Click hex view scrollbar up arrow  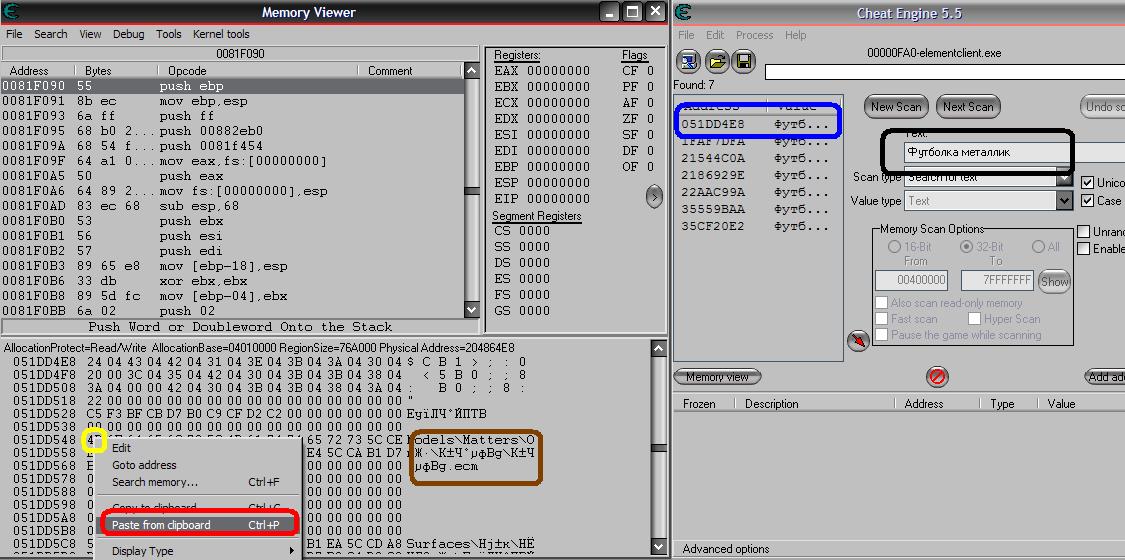point(658,348)
